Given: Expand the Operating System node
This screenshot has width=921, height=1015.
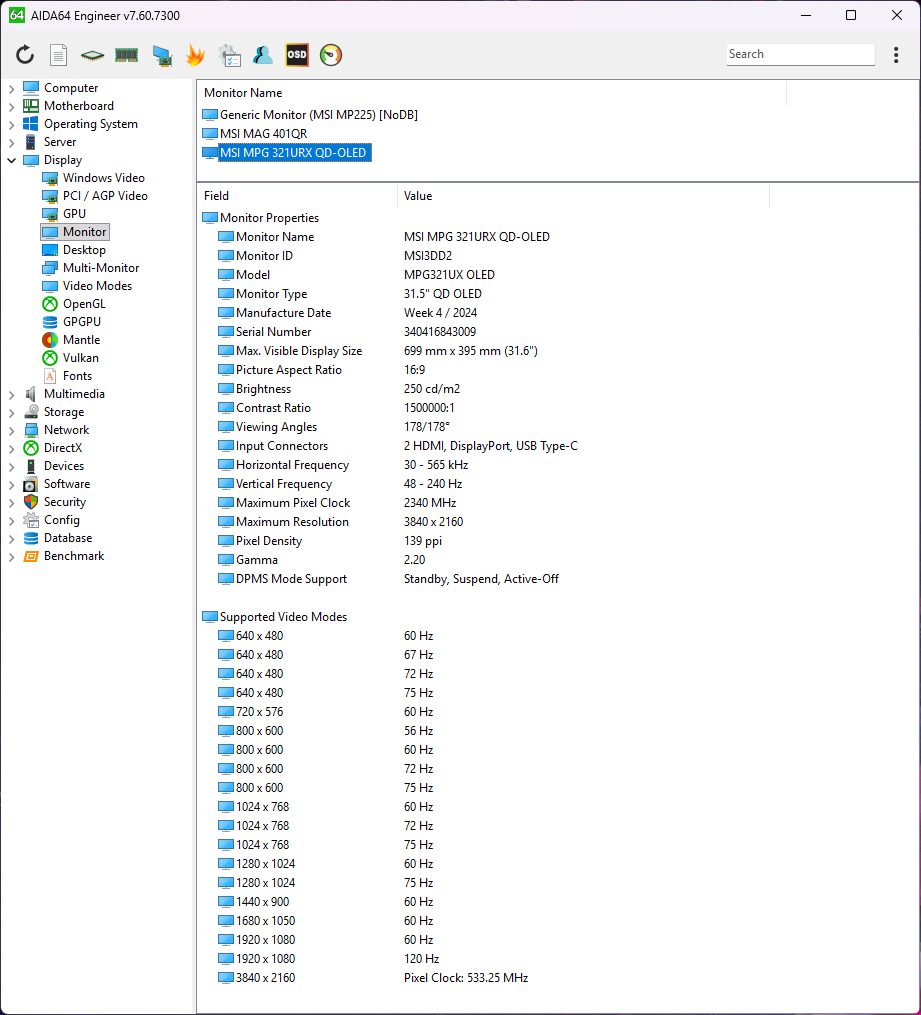Looking at the screenshot, I should [x=11, y=125].
